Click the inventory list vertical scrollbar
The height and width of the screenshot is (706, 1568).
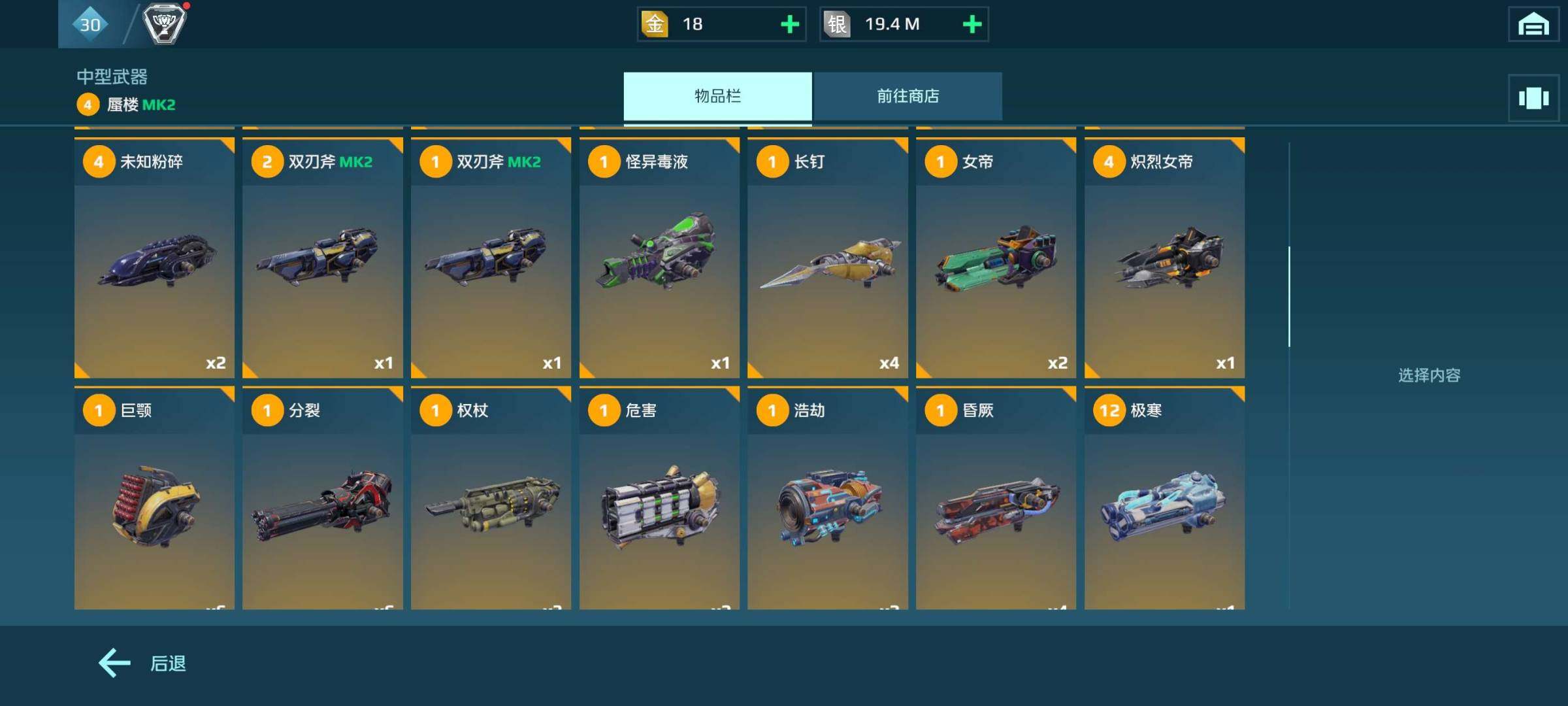pos(1289,296)
